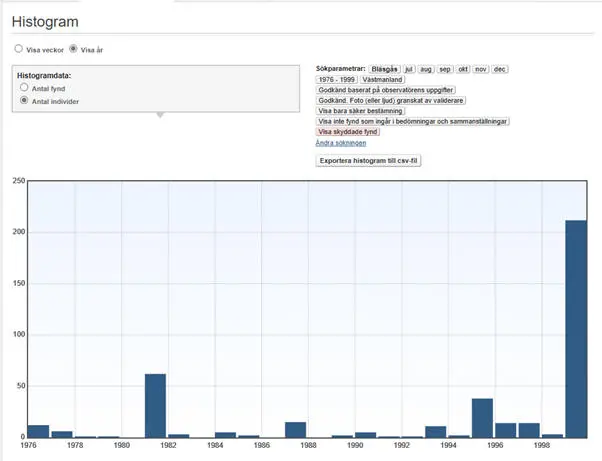
Task: Click the 'dec' month filter tag
Action: click(x=500, y=68)
